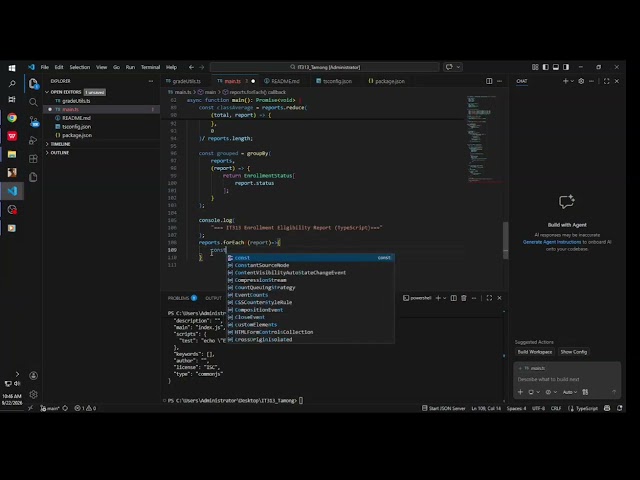Open the editor More Actions menu
Image resolution: width=640 pixels, height=480 pixels.
pyautogui.click(x=500, y=81)
